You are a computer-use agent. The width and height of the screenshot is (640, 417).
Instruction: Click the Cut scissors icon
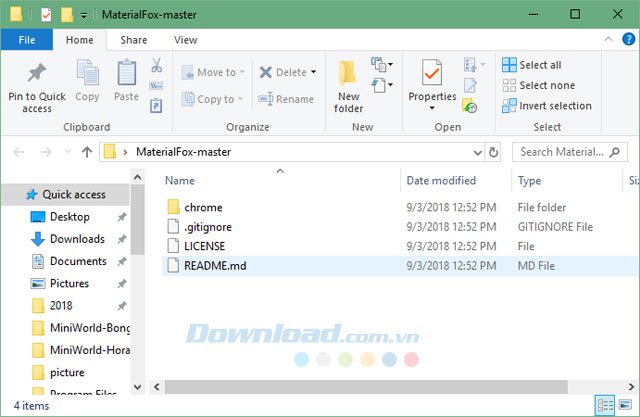click(x=156, y=65)
